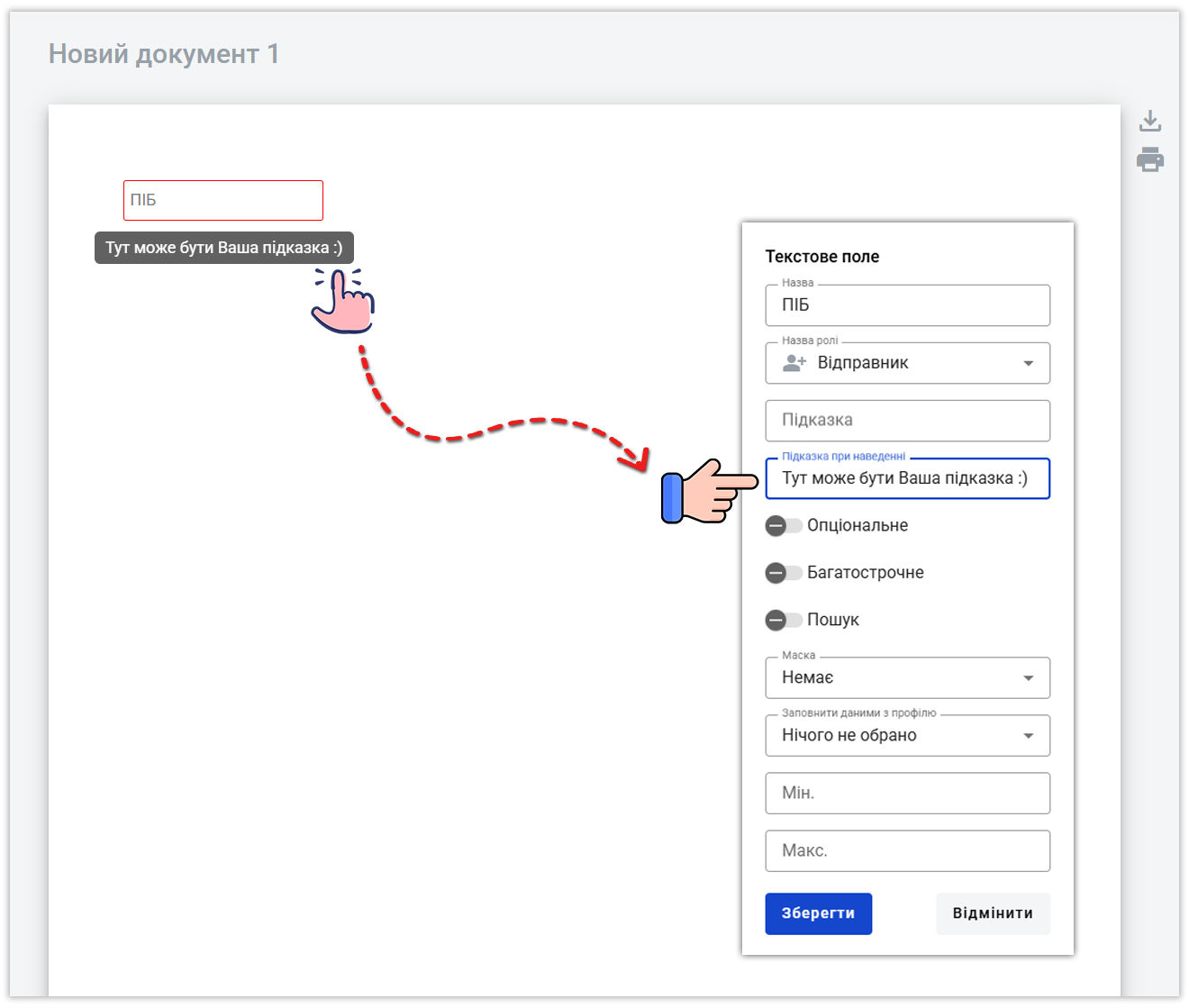Select the ПІБ field on document
The image size is (1189, 1008).
[x=223, y=200]
